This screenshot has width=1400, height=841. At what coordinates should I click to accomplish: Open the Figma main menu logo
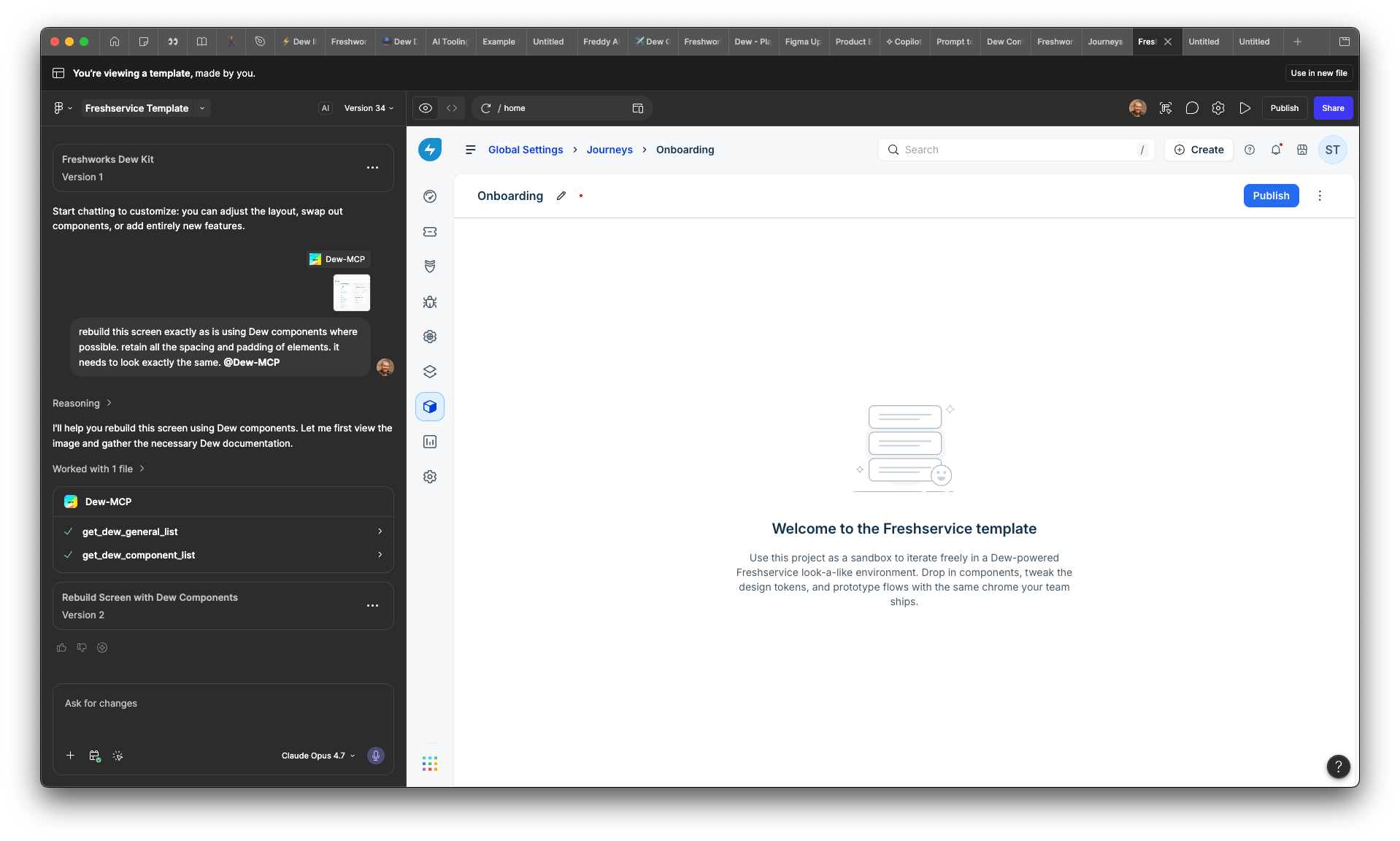coord(59,108)
